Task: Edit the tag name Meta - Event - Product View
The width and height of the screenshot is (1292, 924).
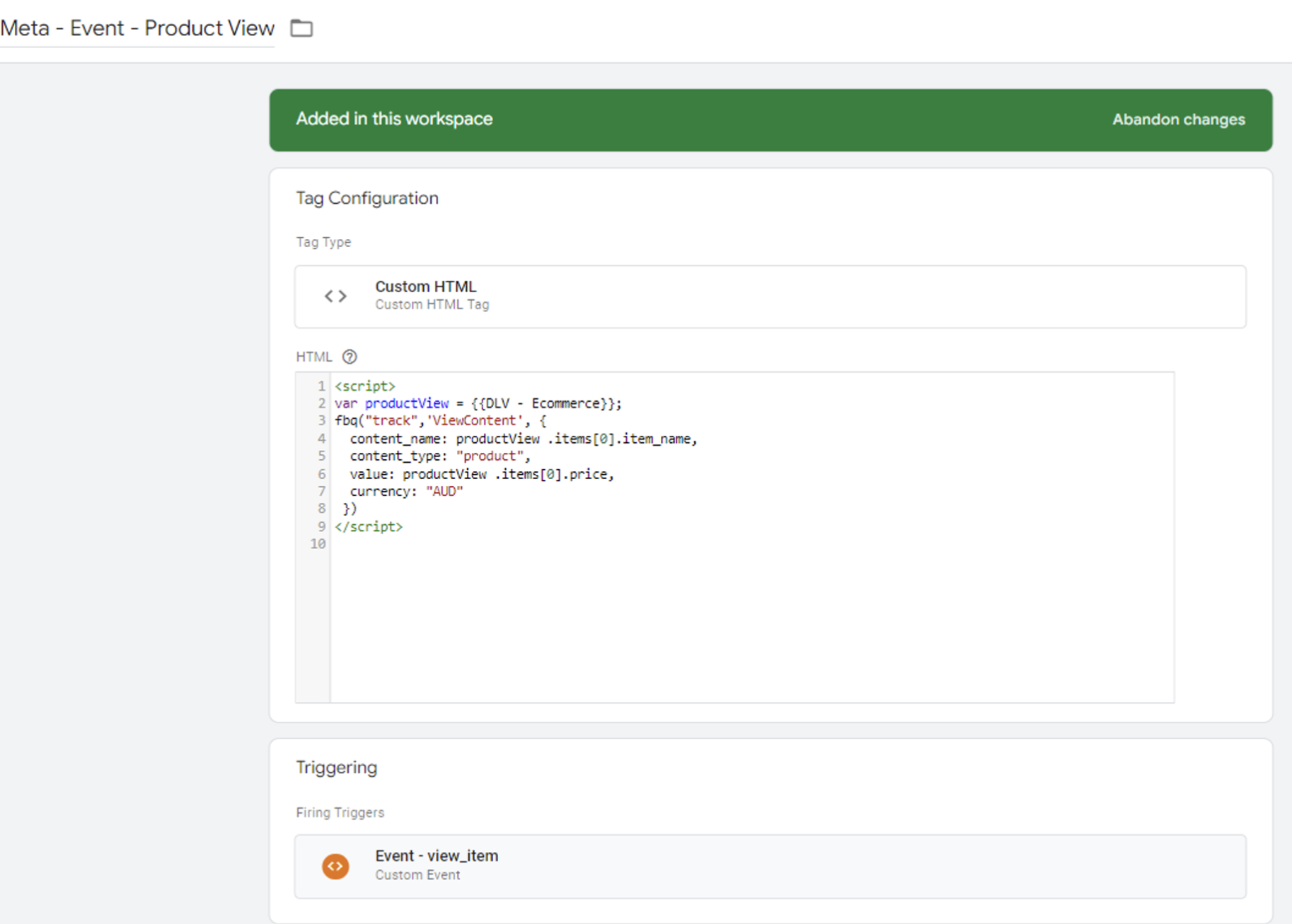Action: point(137,28)
